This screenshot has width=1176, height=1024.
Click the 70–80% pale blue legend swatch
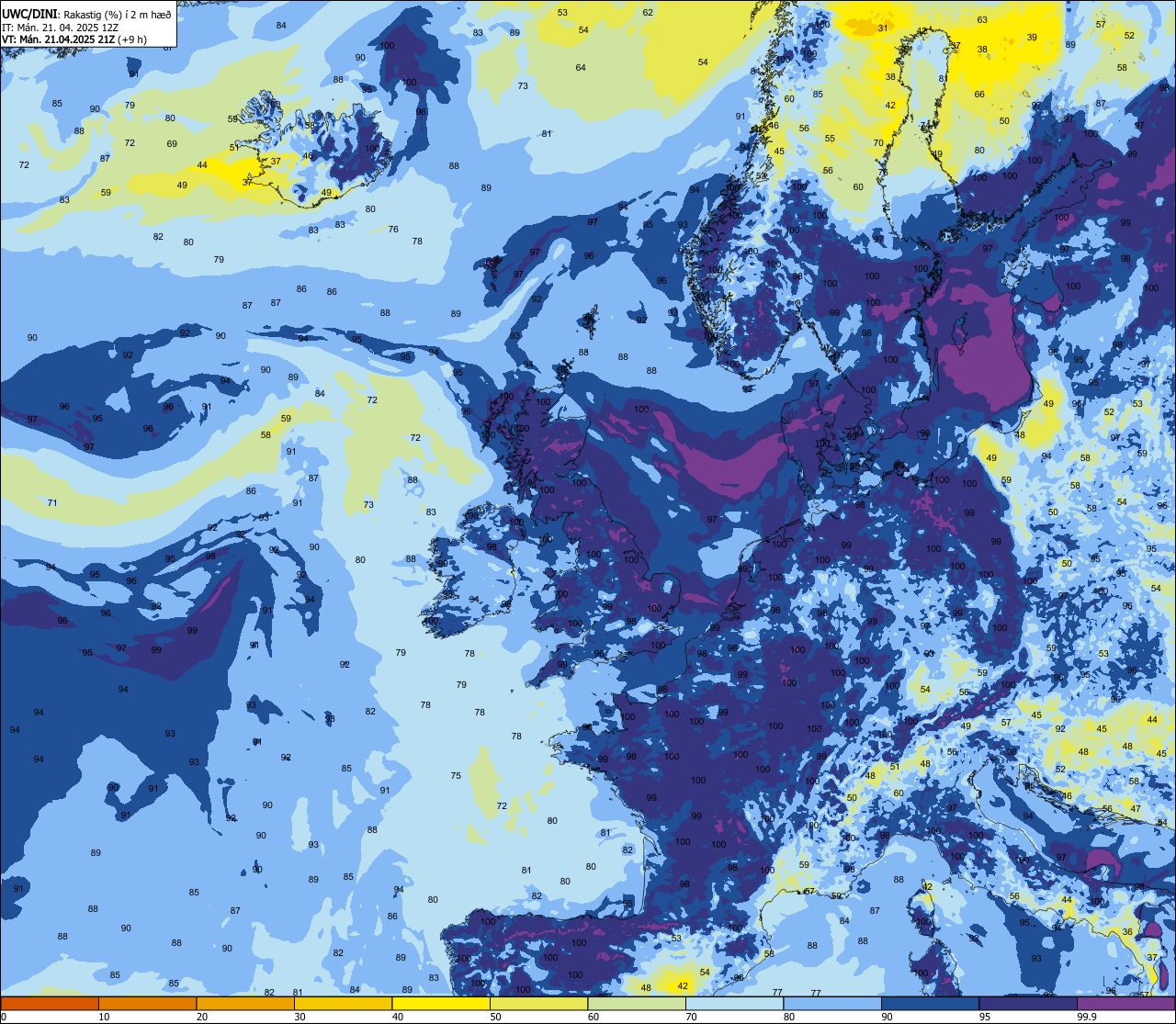coord(734,1003)
